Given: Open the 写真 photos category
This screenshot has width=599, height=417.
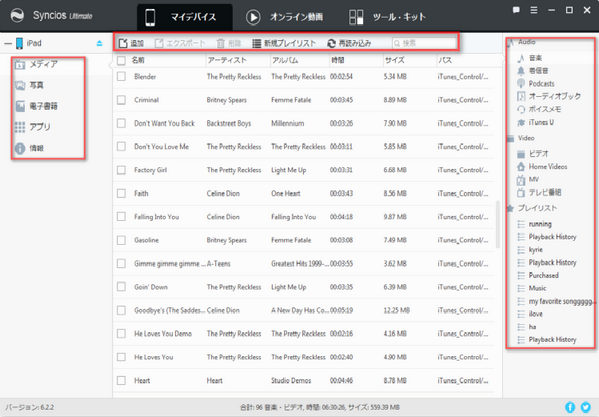Looking at the screenshot, I should pos(29,85).
